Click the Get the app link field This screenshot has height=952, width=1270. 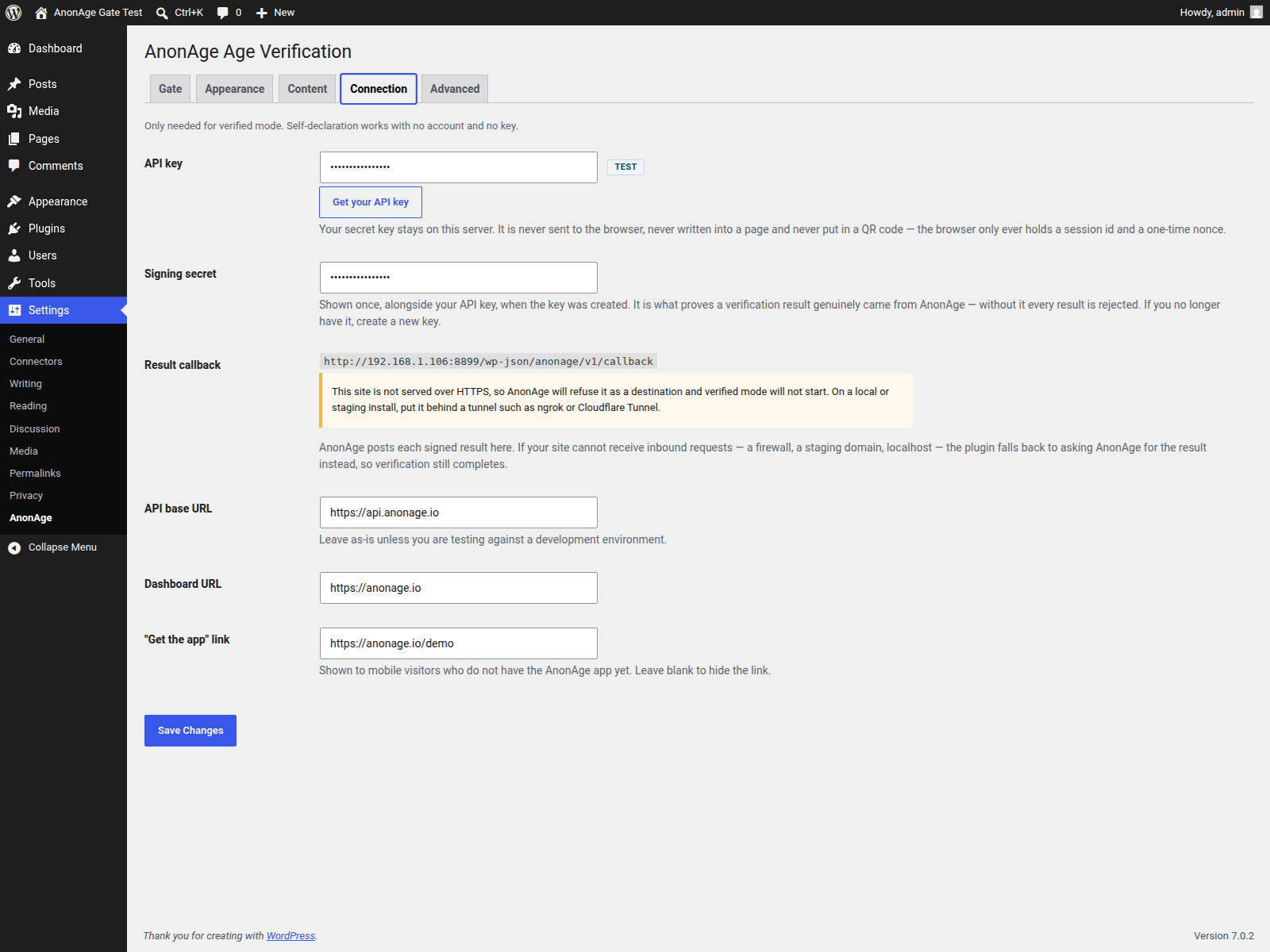tap(459, 643)
